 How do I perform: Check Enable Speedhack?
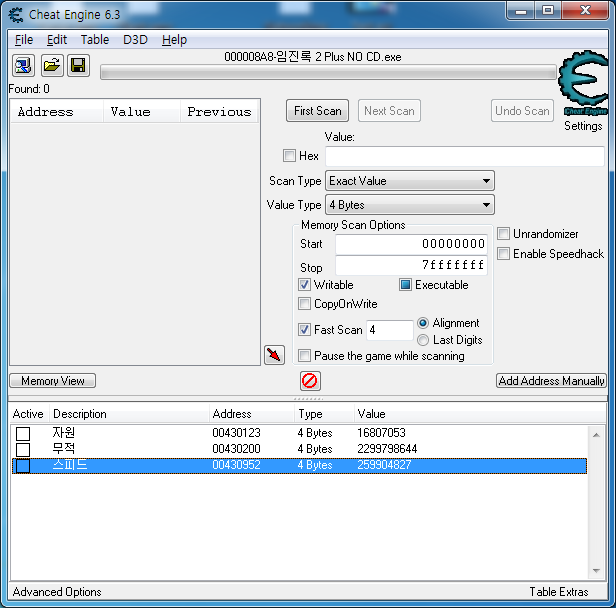point(503,254)
